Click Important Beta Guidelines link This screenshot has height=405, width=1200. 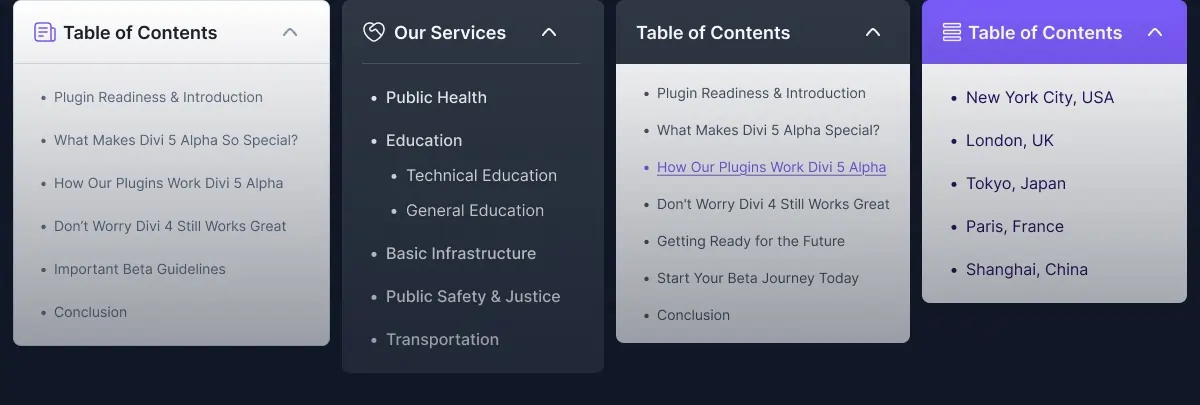(140, 269)
